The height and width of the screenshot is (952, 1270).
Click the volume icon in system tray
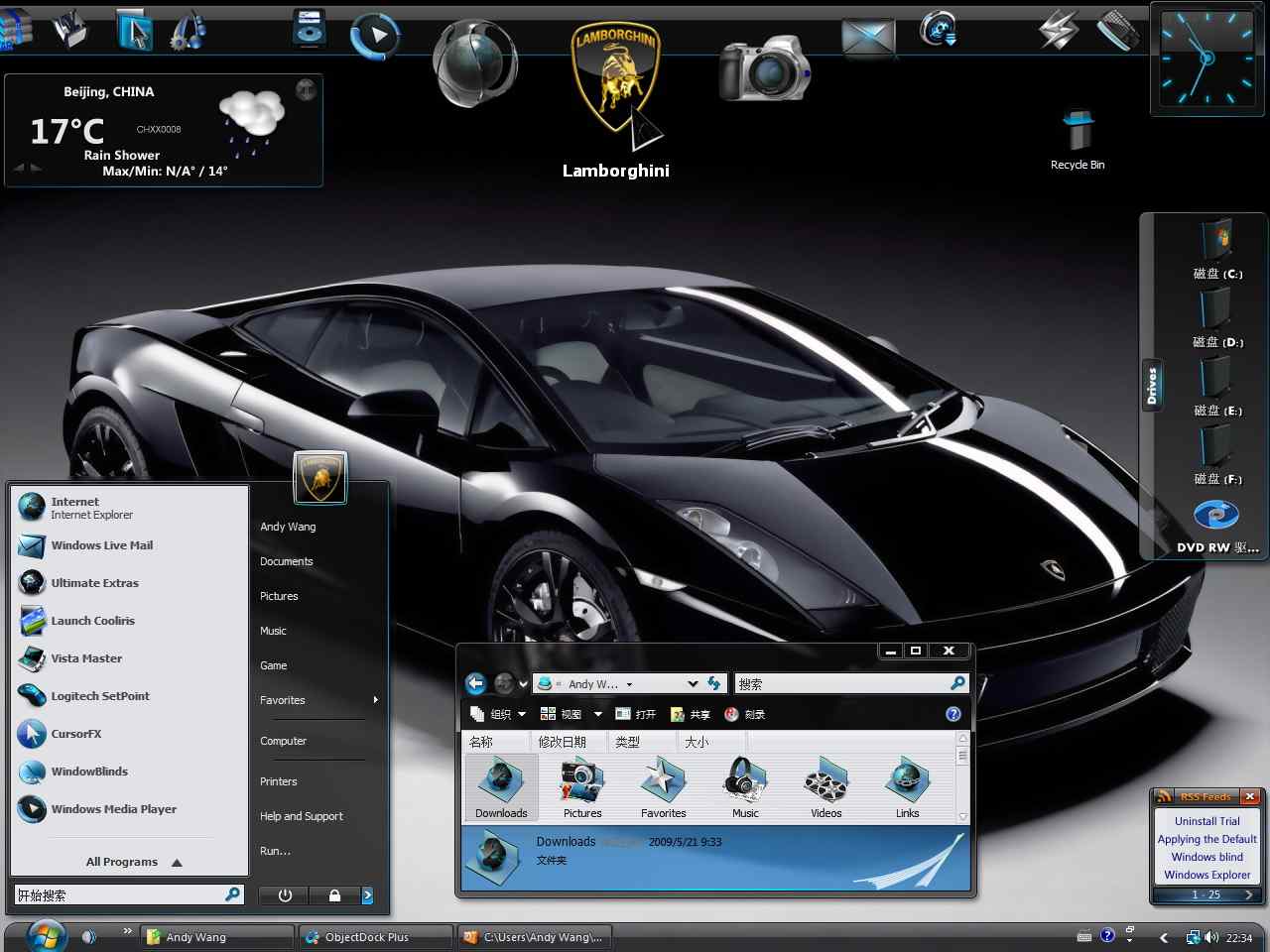tap(1211, 937)
